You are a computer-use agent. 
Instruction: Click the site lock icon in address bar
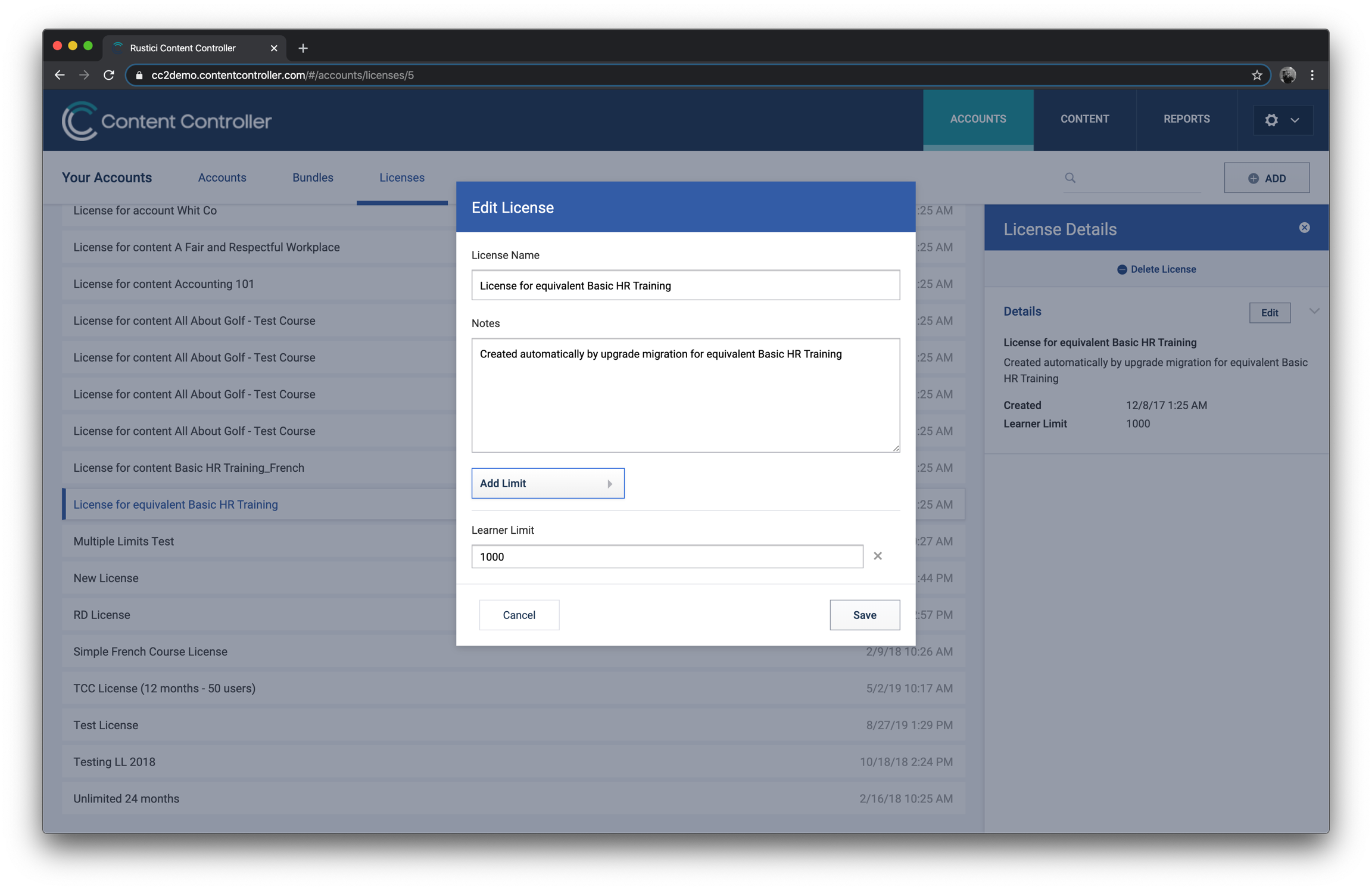point(139,75)
